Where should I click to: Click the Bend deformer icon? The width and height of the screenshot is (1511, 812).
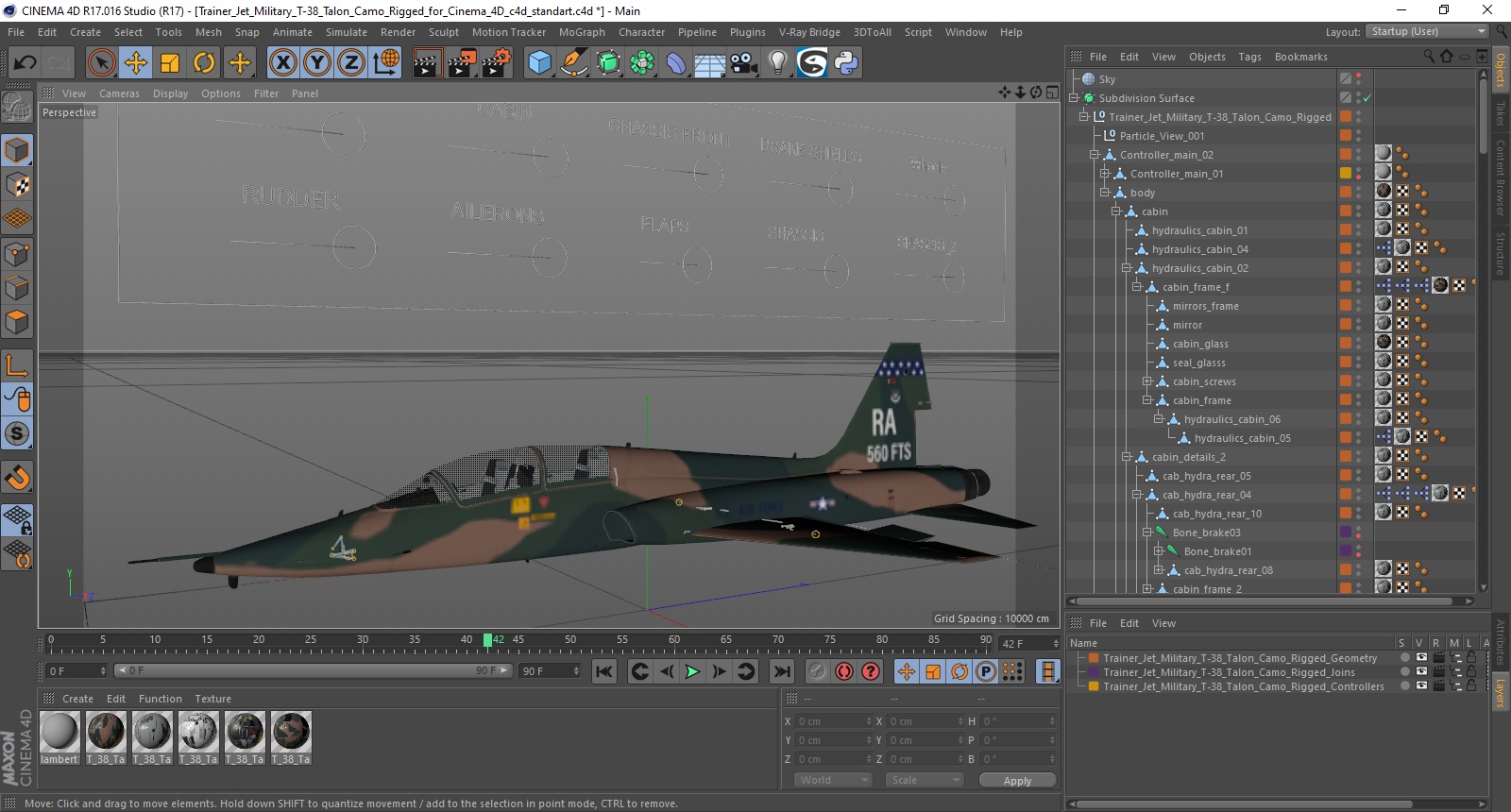pyautogui.click(x=677, y=63)
